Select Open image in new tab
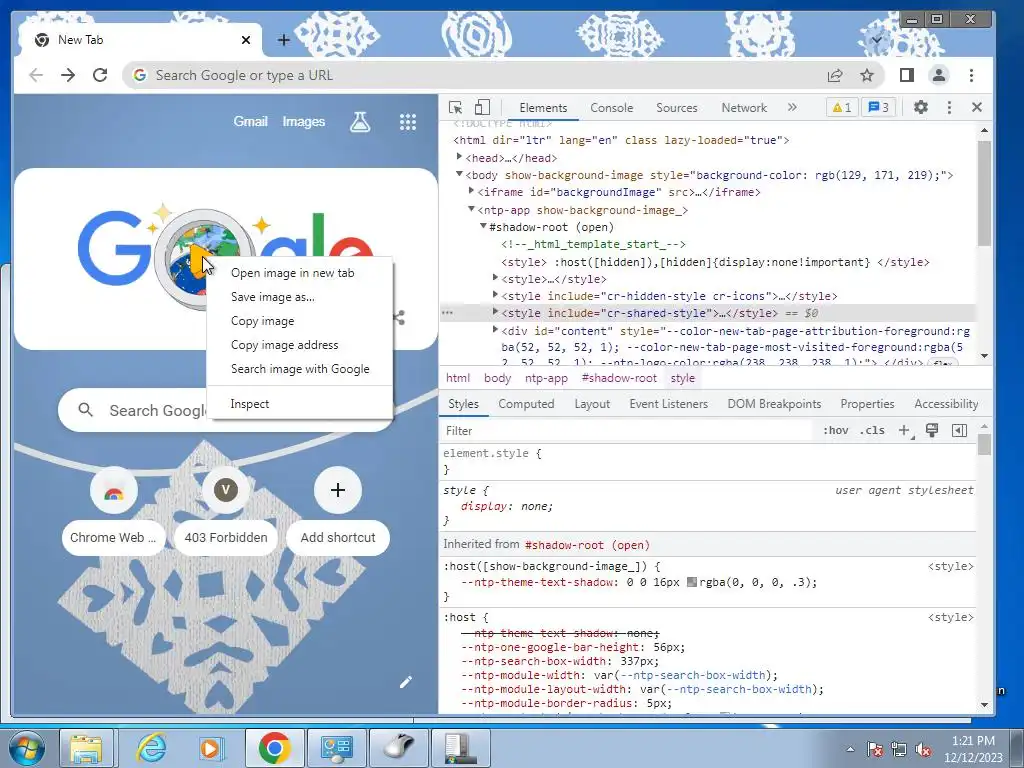The height and width of the screenshot is (768, 1024). pyautogui.click(x=300, y=273)
